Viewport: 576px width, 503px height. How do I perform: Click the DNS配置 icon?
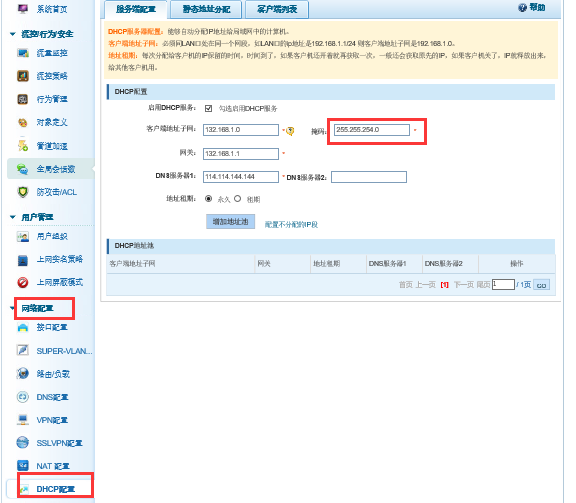pyautogui.click(x=23, y=397)
